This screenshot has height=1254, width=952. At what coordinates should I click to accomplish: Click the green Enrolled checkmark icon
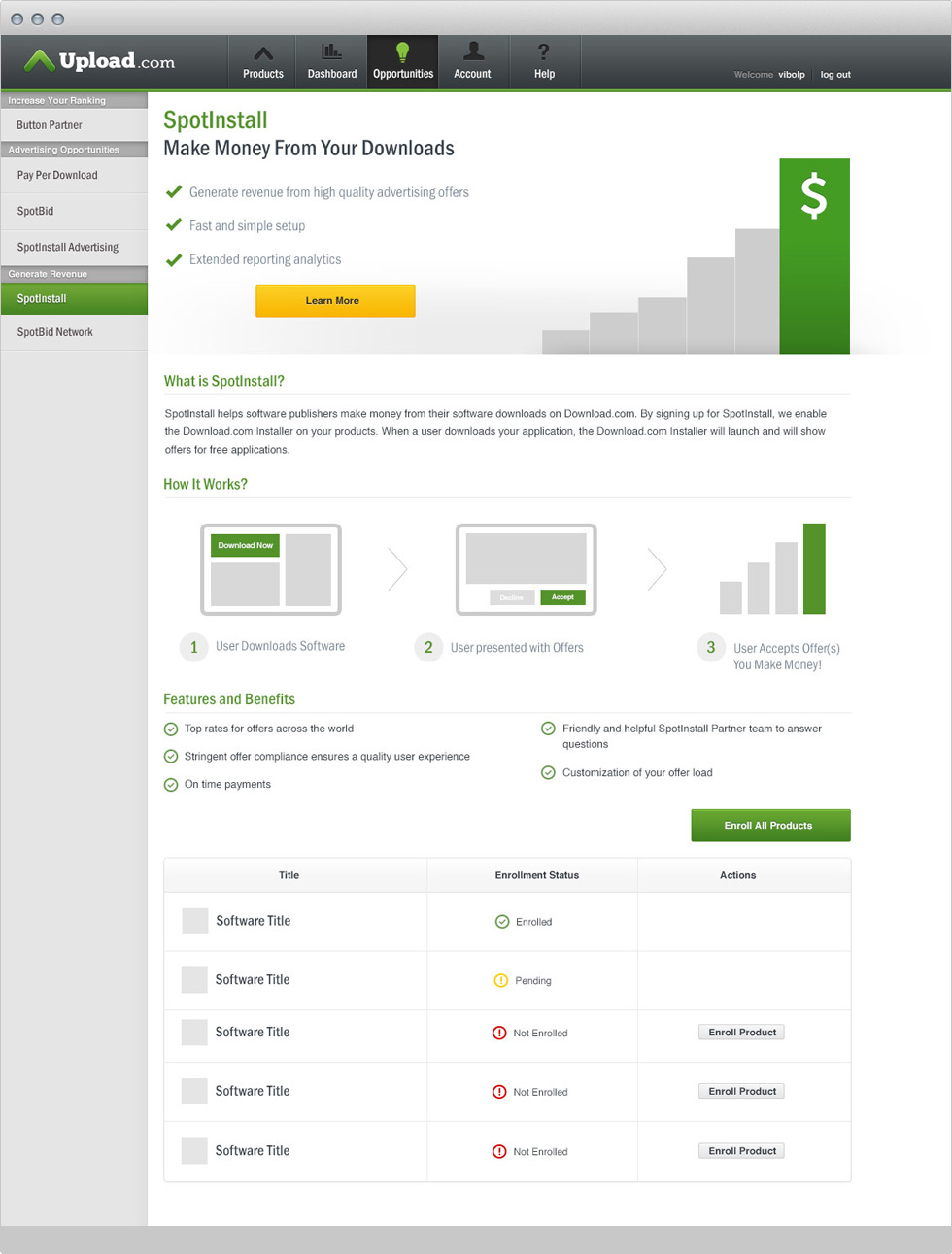[502, 922]
